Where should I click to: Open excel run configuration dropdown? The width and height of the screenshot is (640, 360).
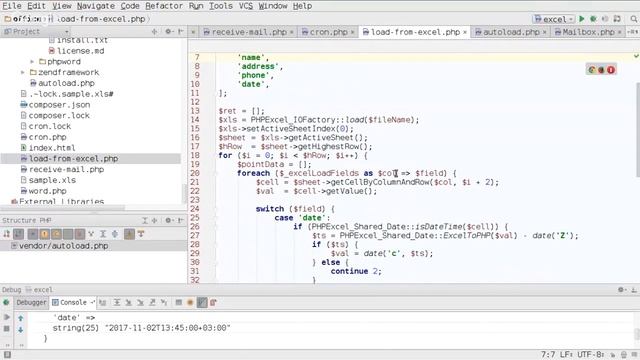click(x=554, y=19)
